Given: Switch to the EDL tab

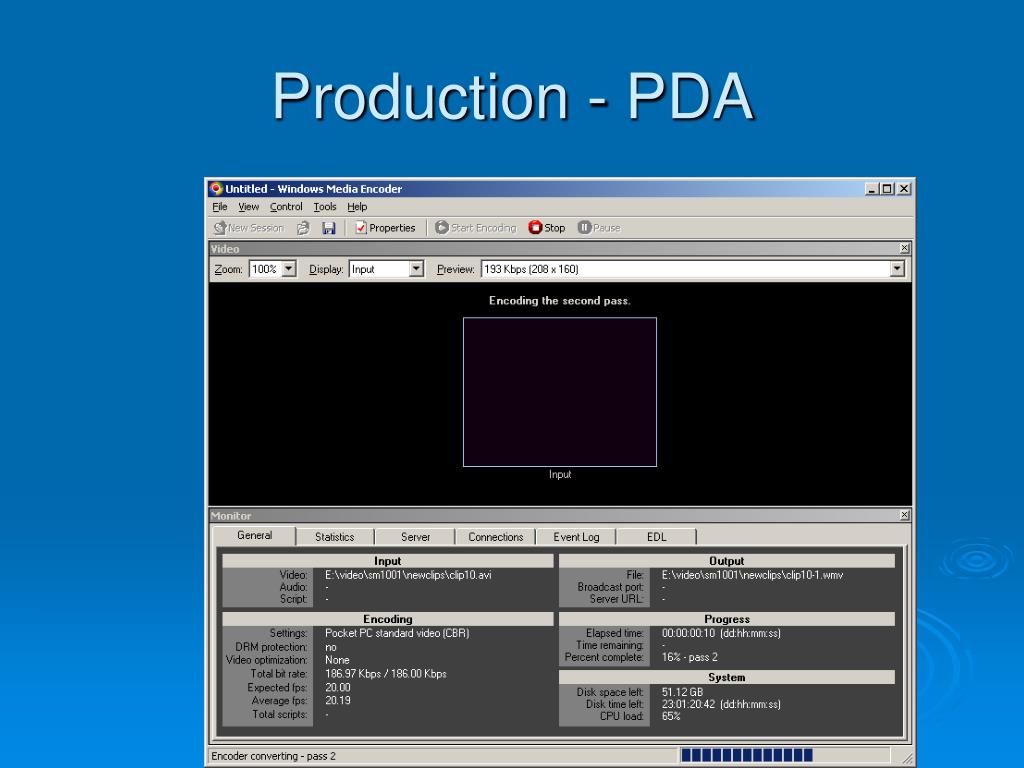Looking at the screenshot, I should pos(656,537).
